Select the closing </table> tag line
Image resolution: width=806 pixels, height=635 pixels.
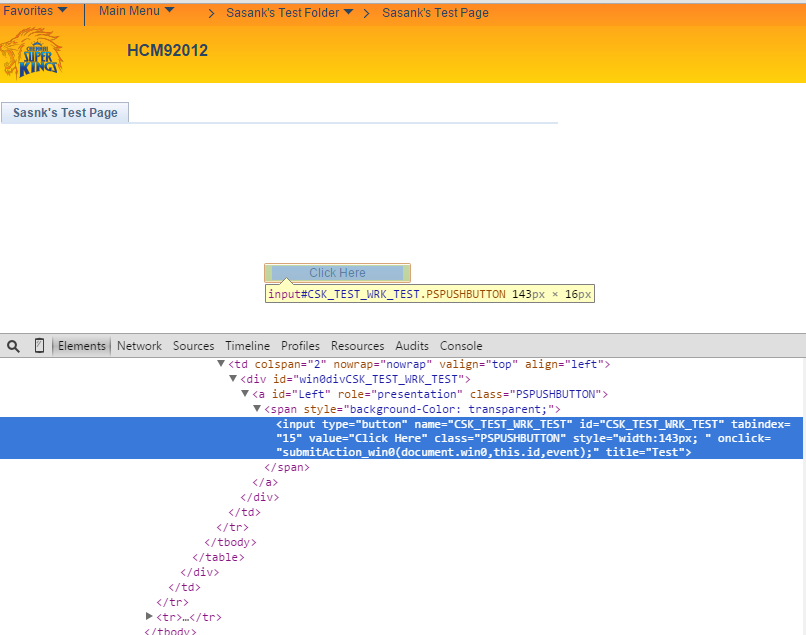[218, 557]
